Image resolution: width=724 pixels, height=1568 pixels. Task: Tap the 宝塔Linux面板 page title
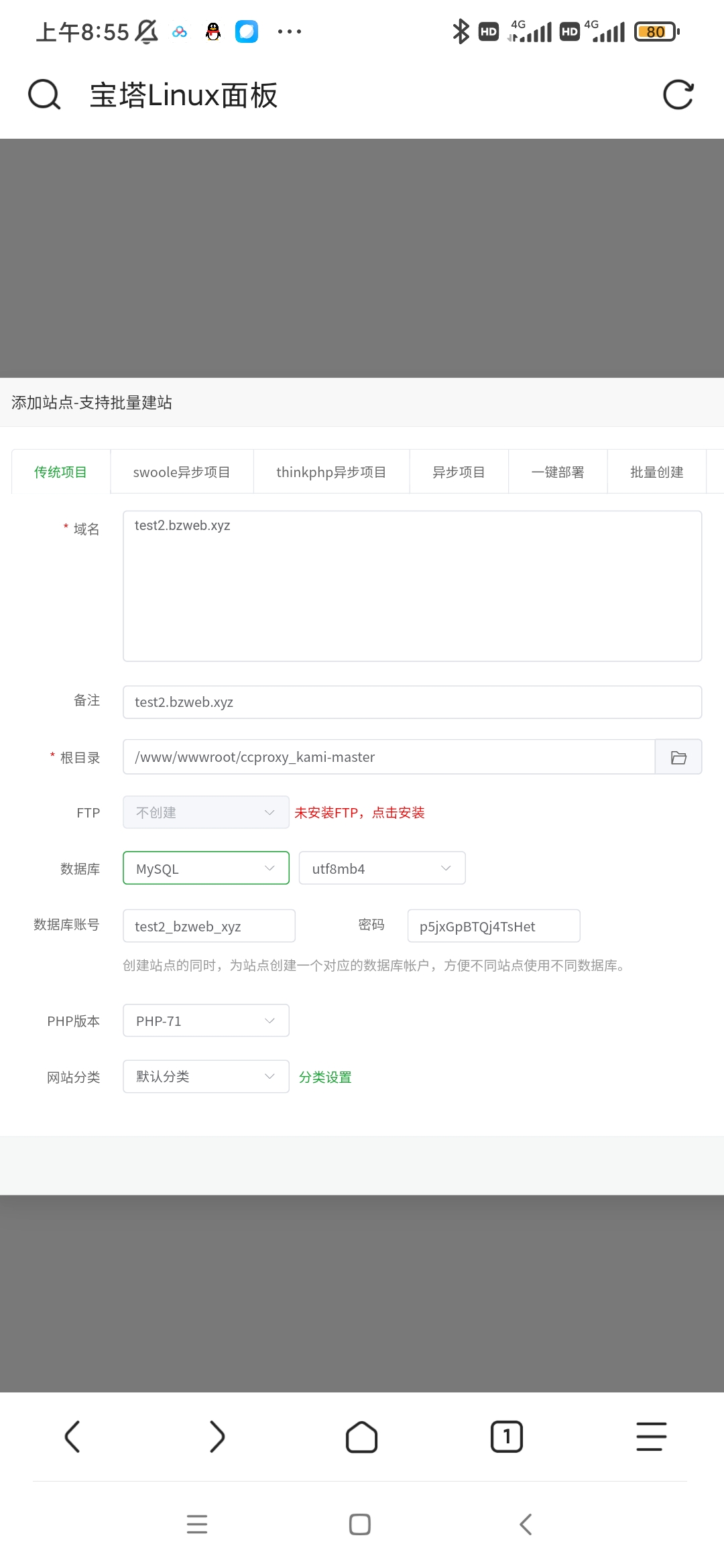[x=184, y=95]
